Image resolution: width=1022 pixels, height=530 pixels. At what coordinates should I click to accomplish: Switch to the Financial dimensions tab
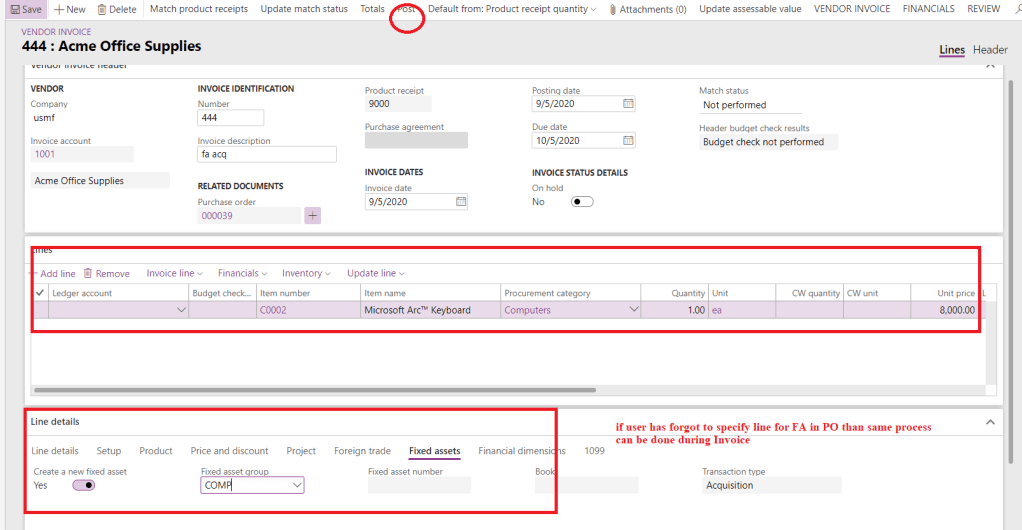(521, 451)
